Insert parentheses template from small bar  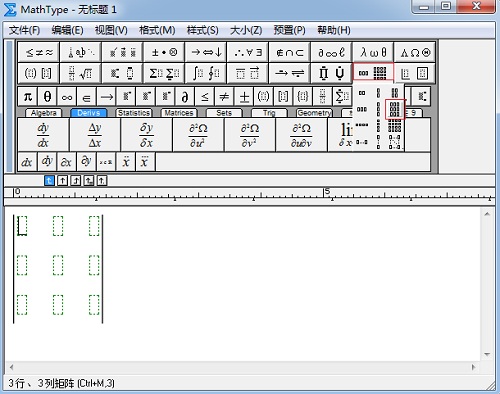264,97
